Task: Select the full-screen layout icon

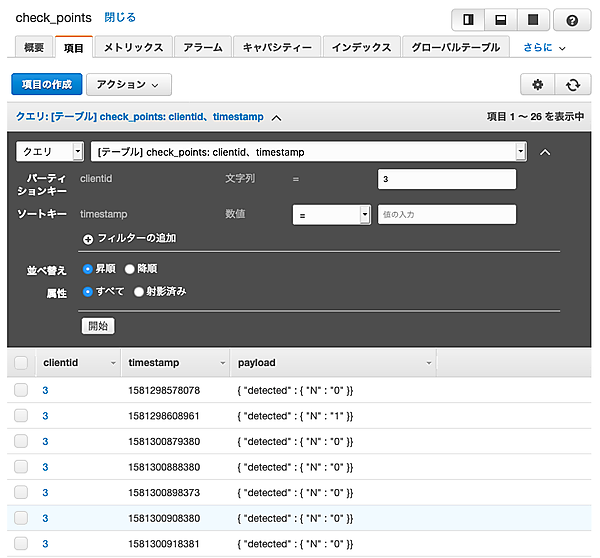Action: 533,19
